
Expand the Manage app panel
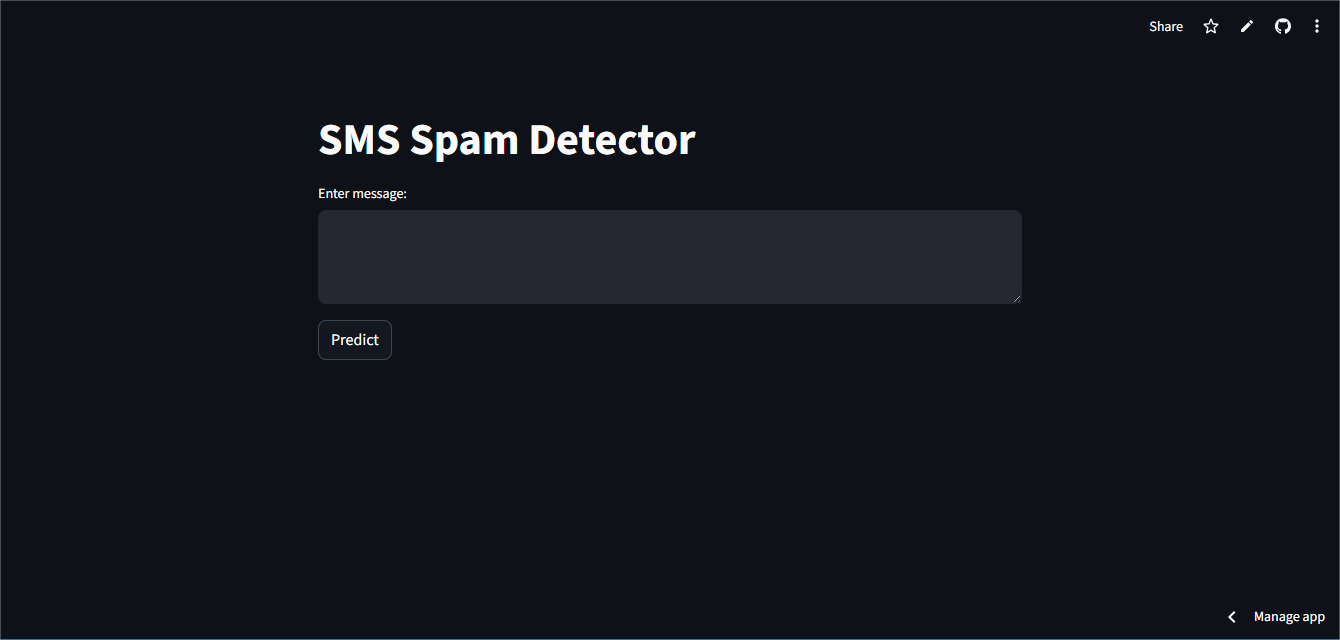1278,617
